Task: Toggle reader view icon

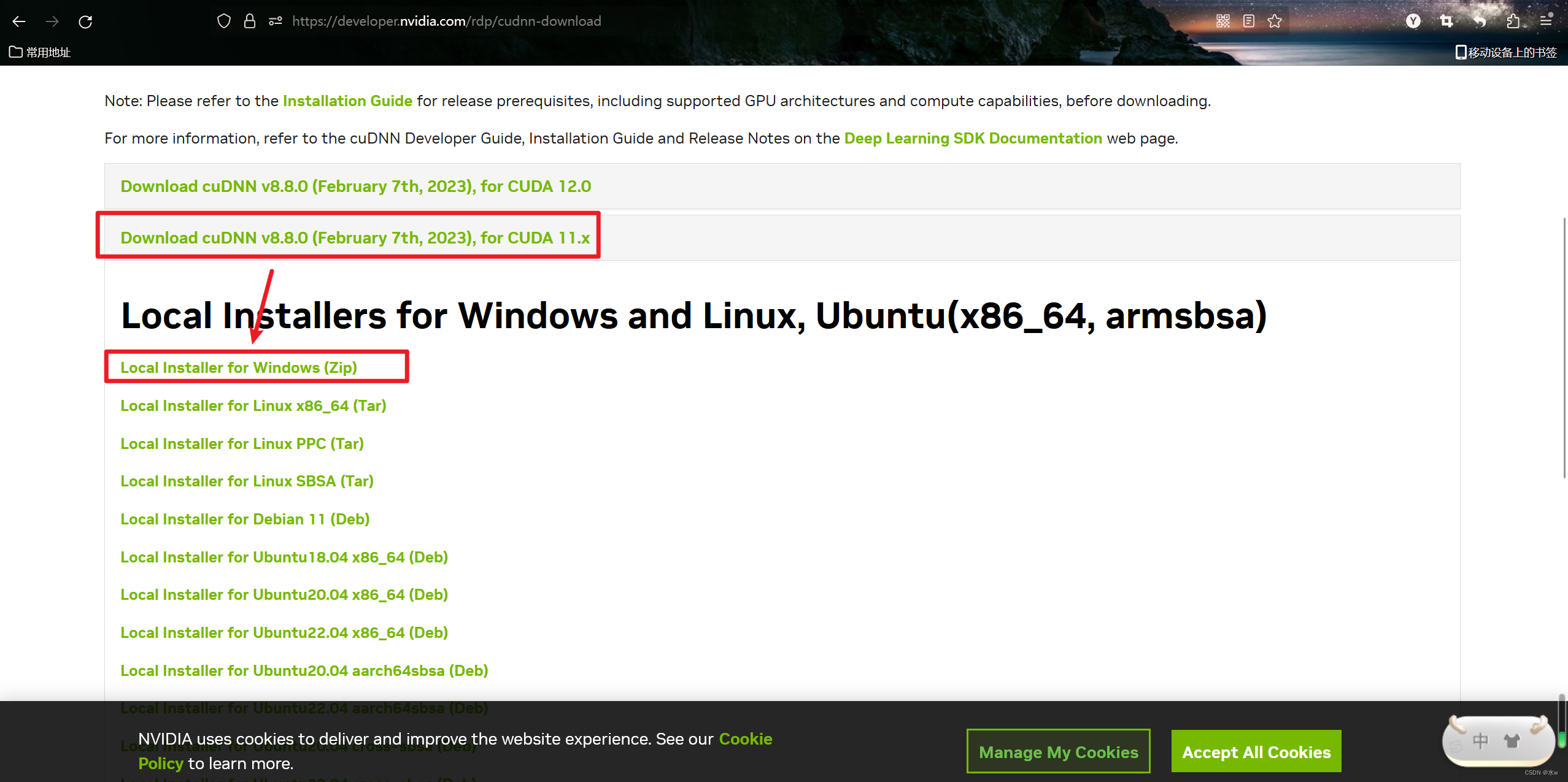Action: [x=1248, y=21]
